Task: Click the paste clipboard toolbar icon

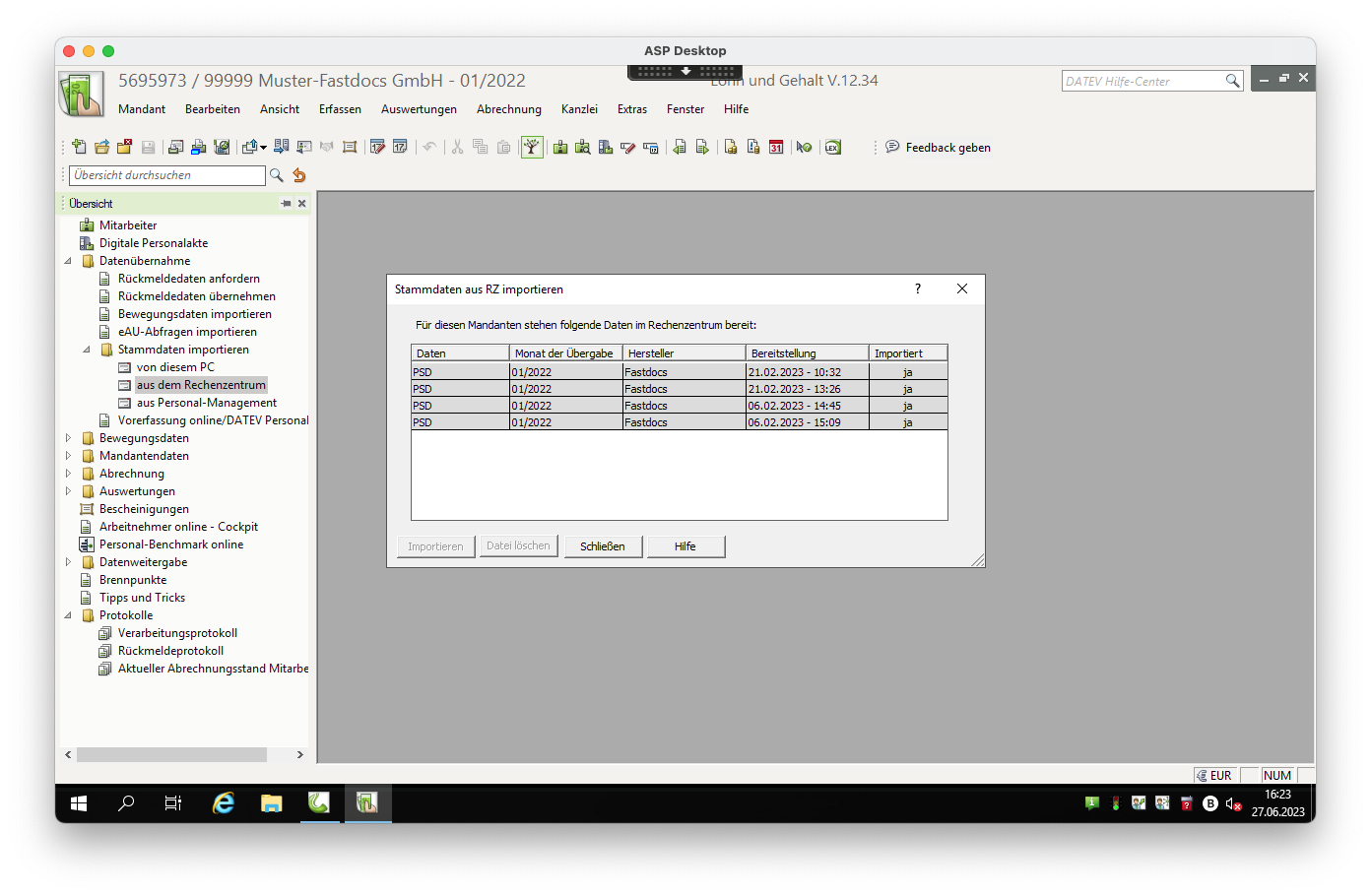Action: tap(503, 147)
